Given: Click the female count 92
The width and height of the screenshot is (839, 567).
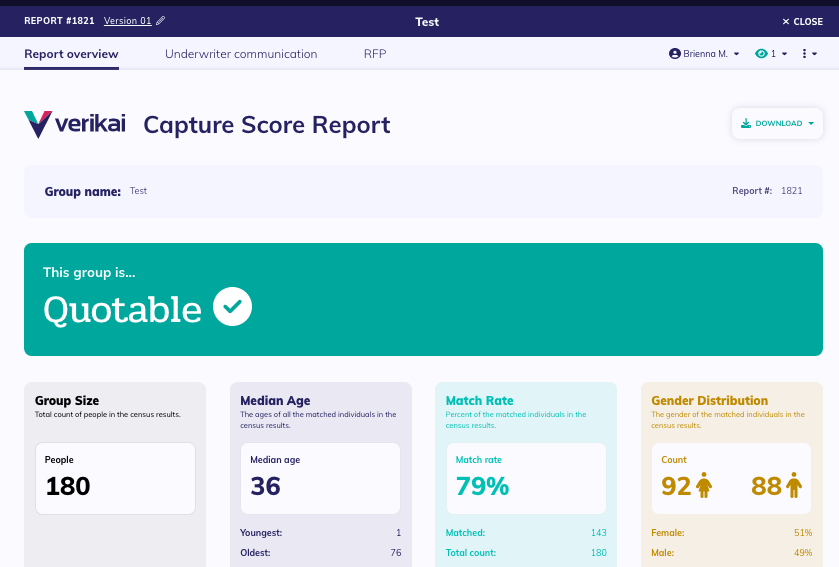Looking at the screenshot, I should pos(676,486).
